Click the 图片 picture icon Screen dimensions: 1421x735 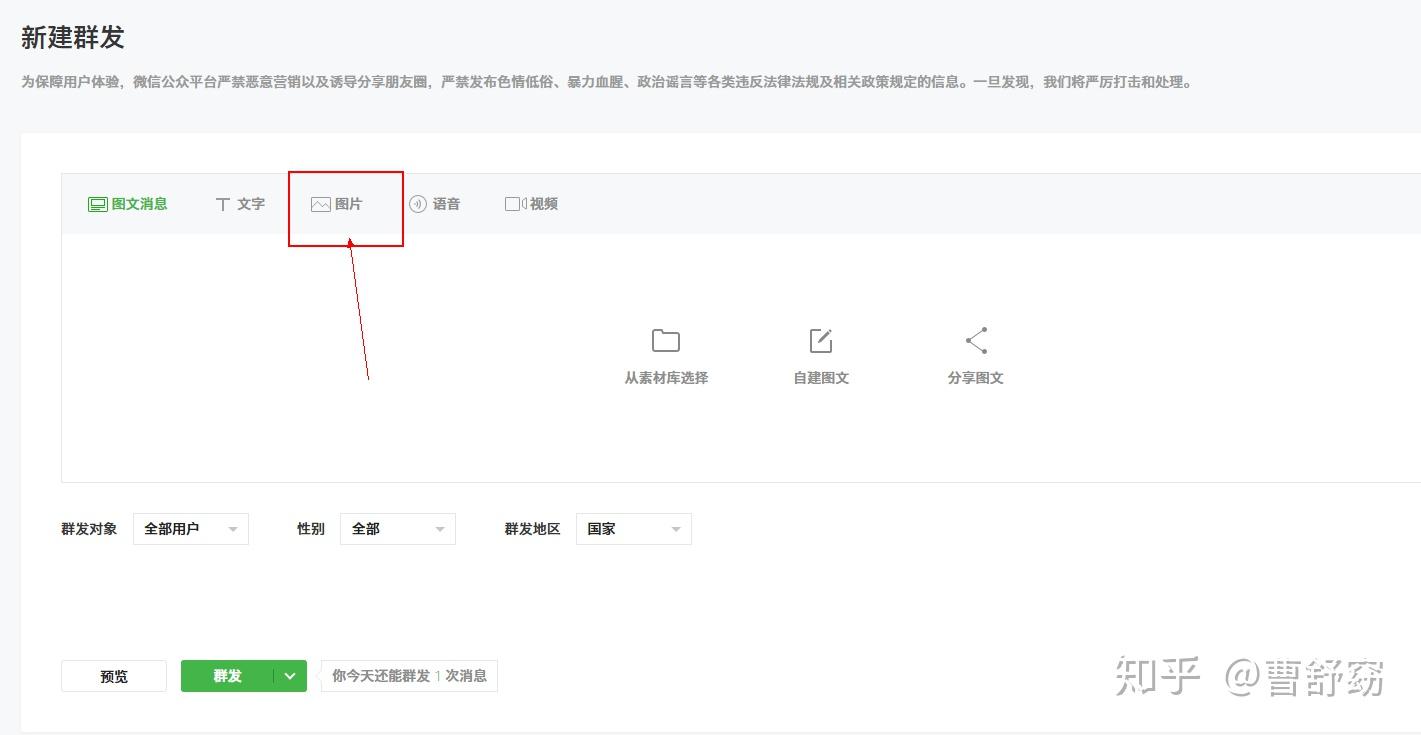pyautogui.click(x=320, y=204)
